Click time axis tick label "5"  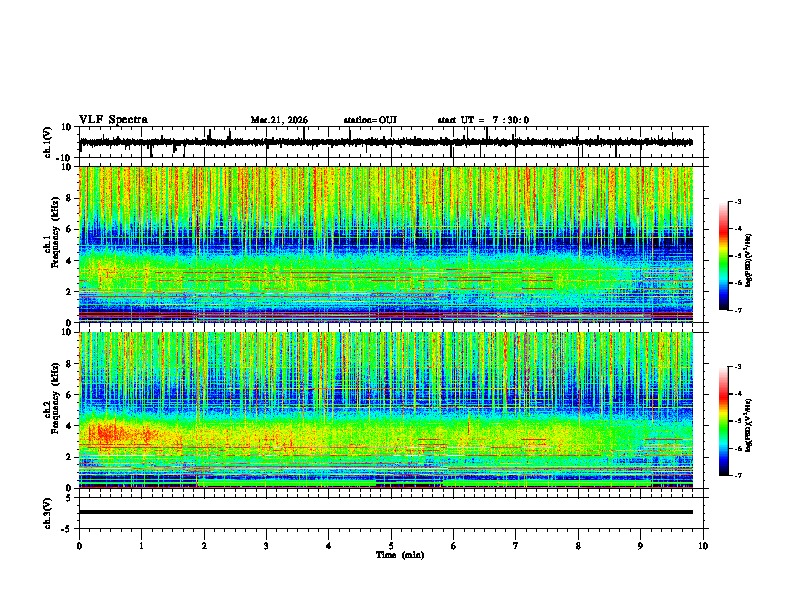click(x=391, y=546)
